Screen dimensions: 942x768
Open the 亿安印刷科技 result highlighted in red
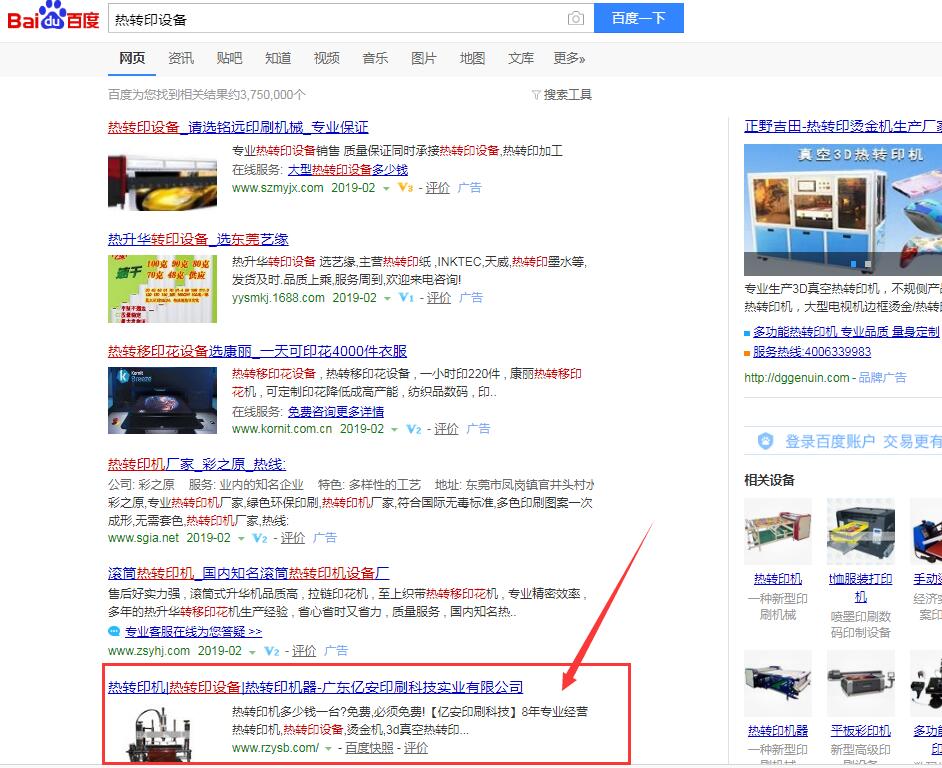coord(316,687)
